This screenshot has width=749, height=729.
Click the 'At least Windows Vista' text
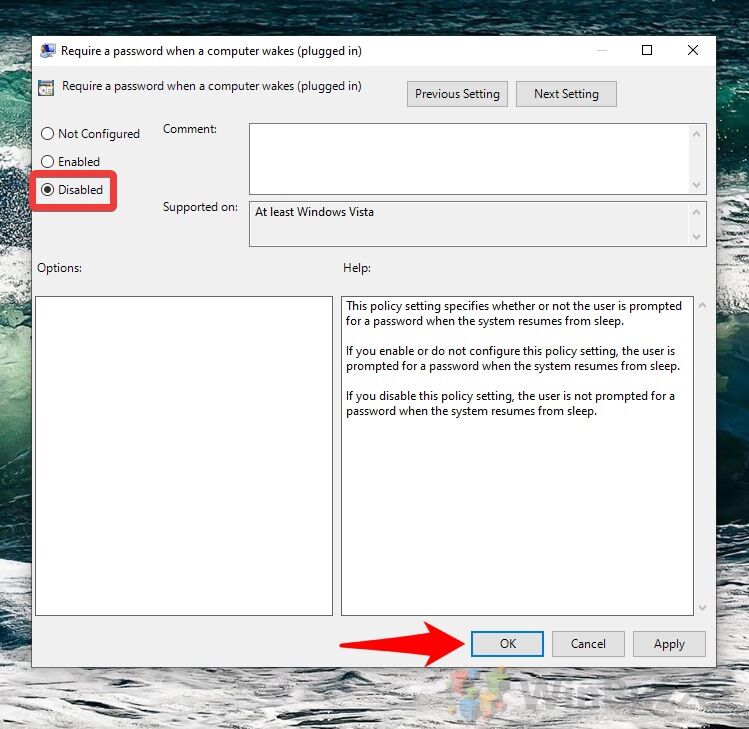click(x=314, y=212)
